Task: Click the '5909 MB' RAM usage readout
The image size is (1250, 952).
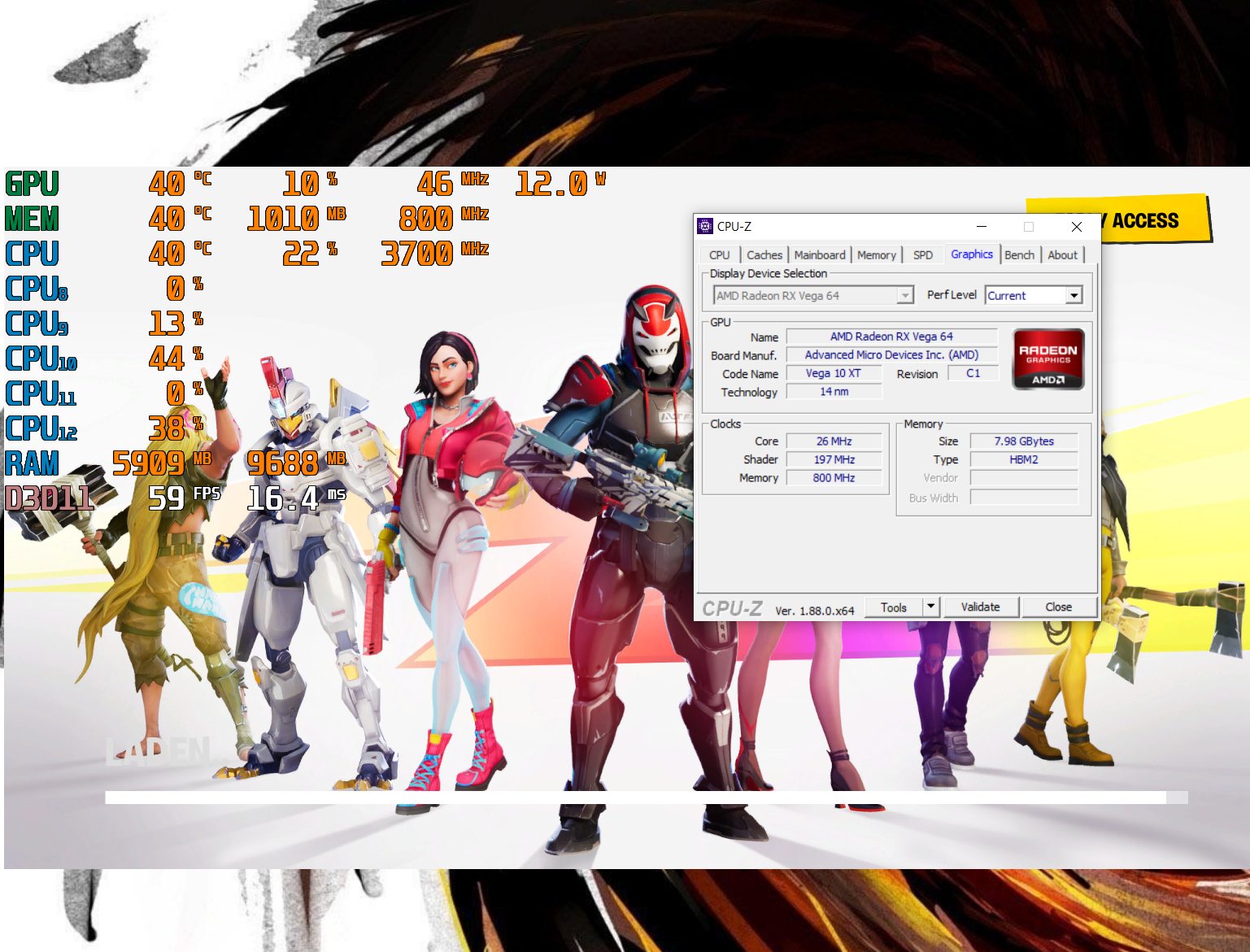Action: (x=162, y=463)
